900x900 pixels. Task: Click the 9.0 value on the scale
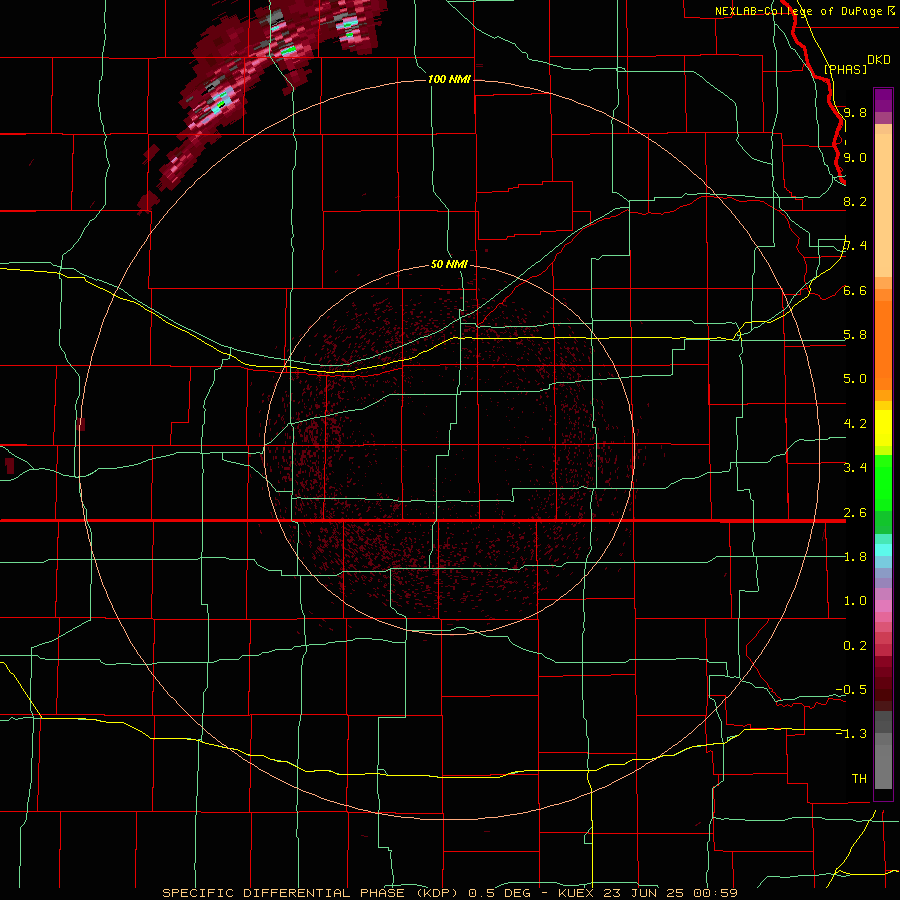pyautogui.click(x=855, y=157)
